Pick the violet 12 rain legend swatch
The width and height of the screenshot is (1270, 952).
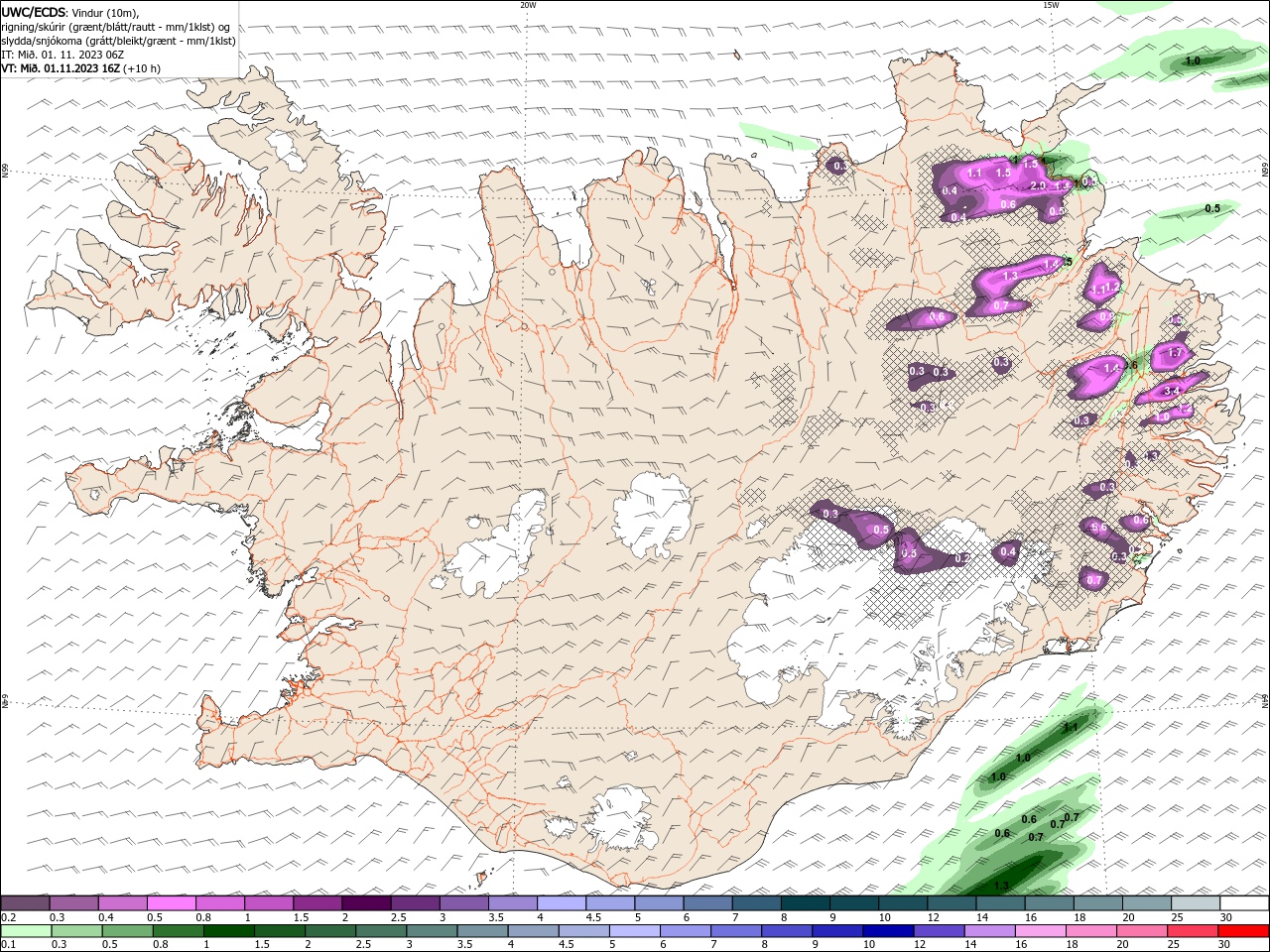point(939,931)
